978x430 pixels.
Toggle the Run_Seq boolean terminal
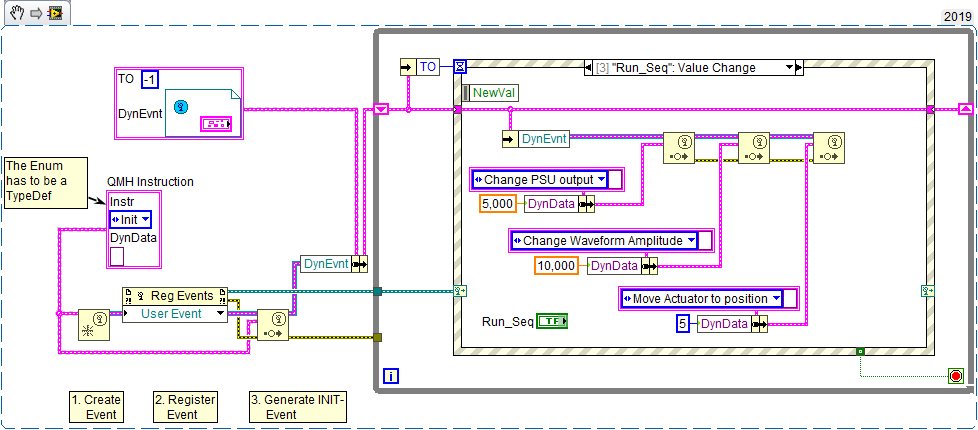(x=551, y=321)
